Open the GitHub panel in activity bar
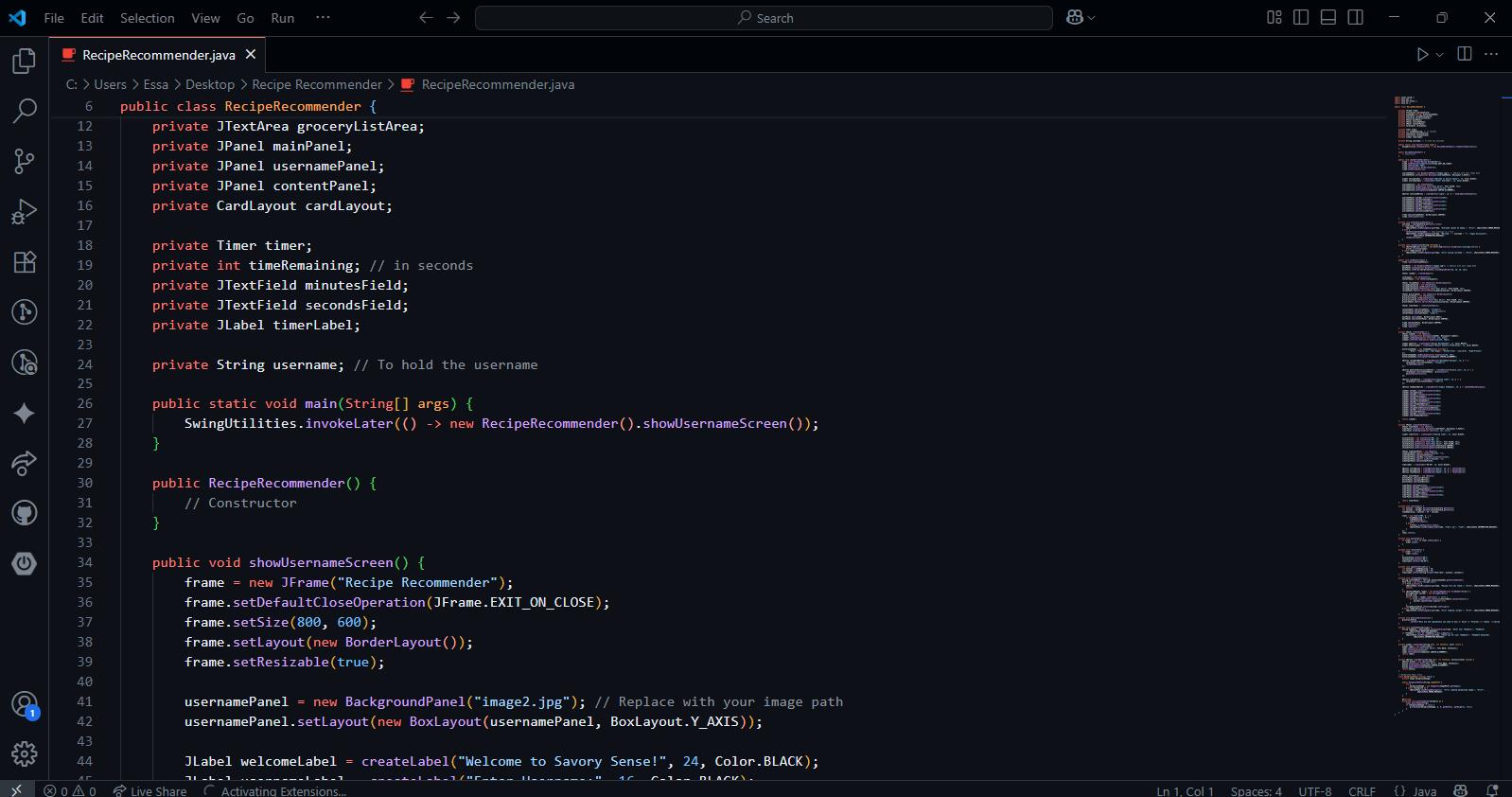 point(24,513)
